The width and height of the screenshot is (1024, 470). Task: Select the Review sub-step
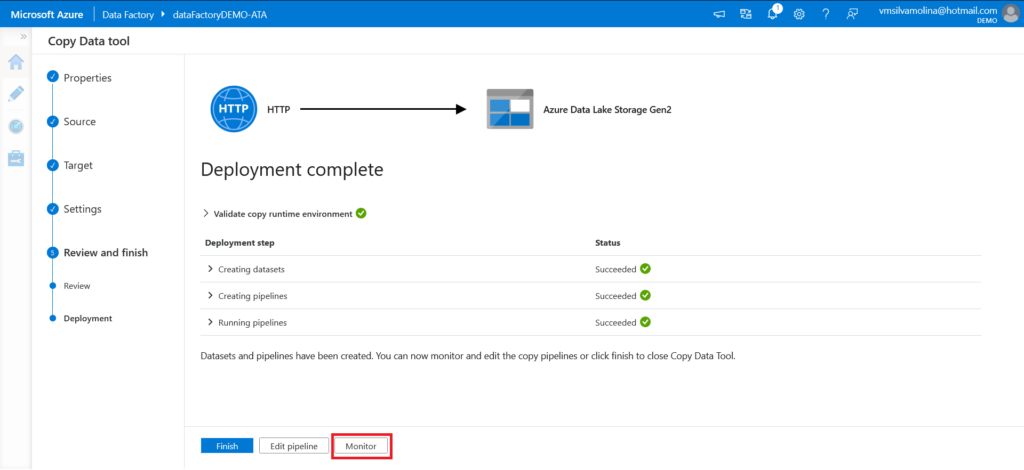[x=77, y=286]
